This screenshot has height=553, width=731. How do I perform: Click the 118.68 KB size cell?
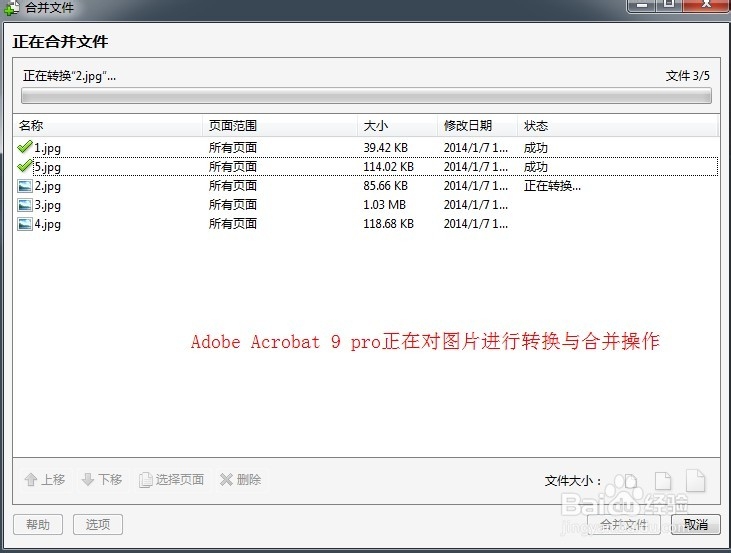pyautogui.click(x=388, y=224)
